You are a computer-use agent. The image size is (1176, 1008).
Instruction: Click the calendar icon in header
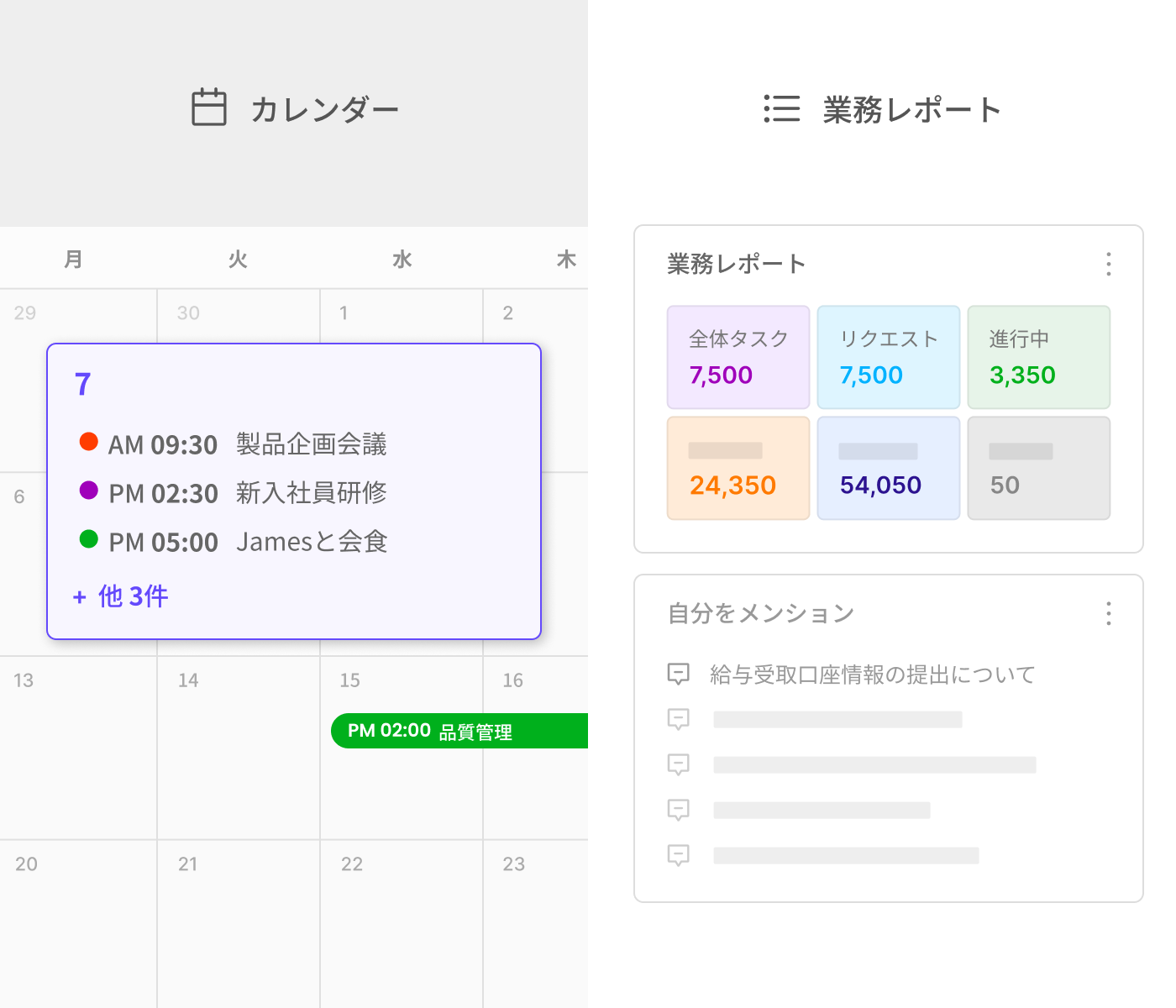tap(209, 108)
